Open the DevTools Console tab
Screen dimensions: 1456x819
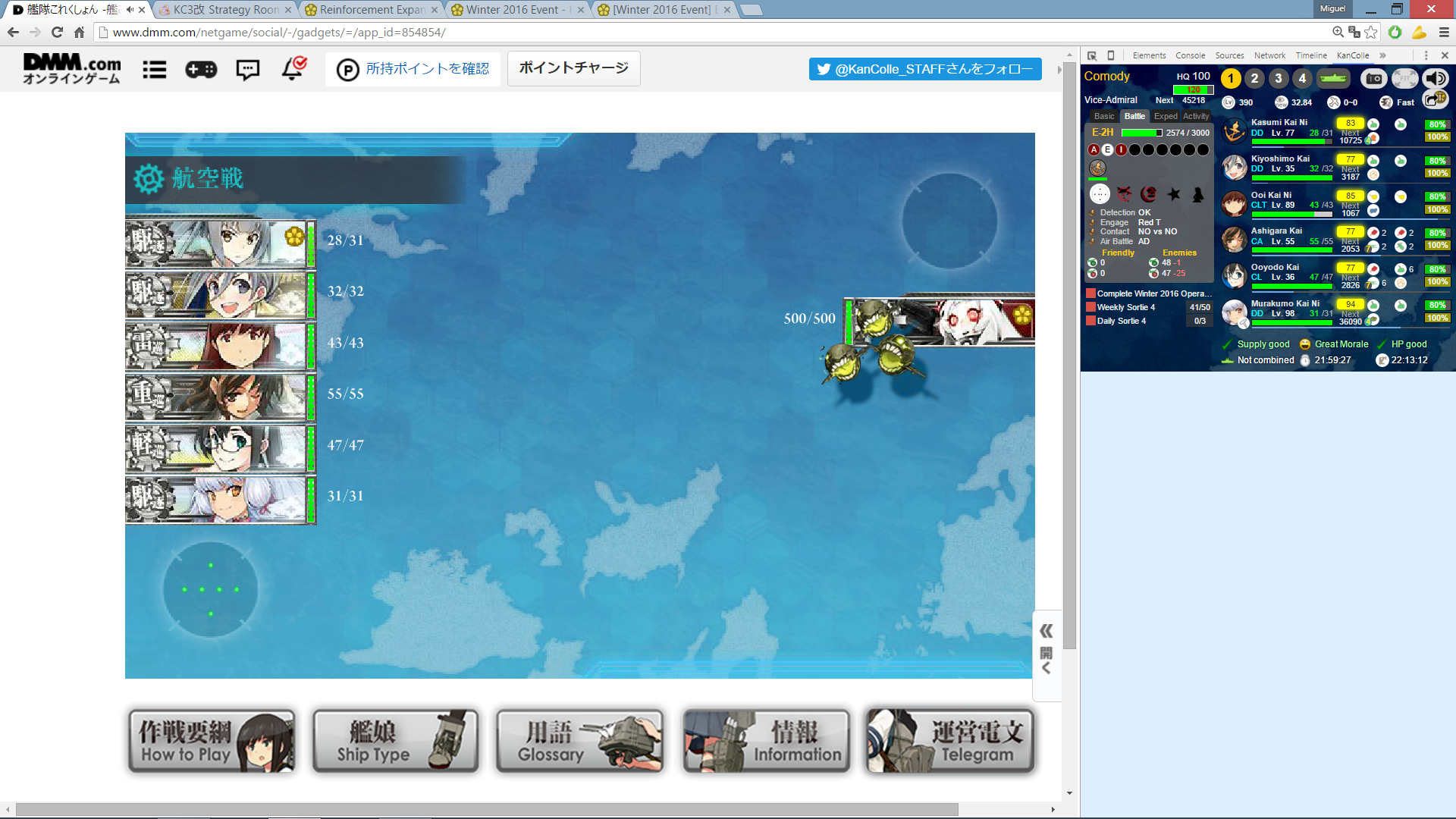point(1191,55)
